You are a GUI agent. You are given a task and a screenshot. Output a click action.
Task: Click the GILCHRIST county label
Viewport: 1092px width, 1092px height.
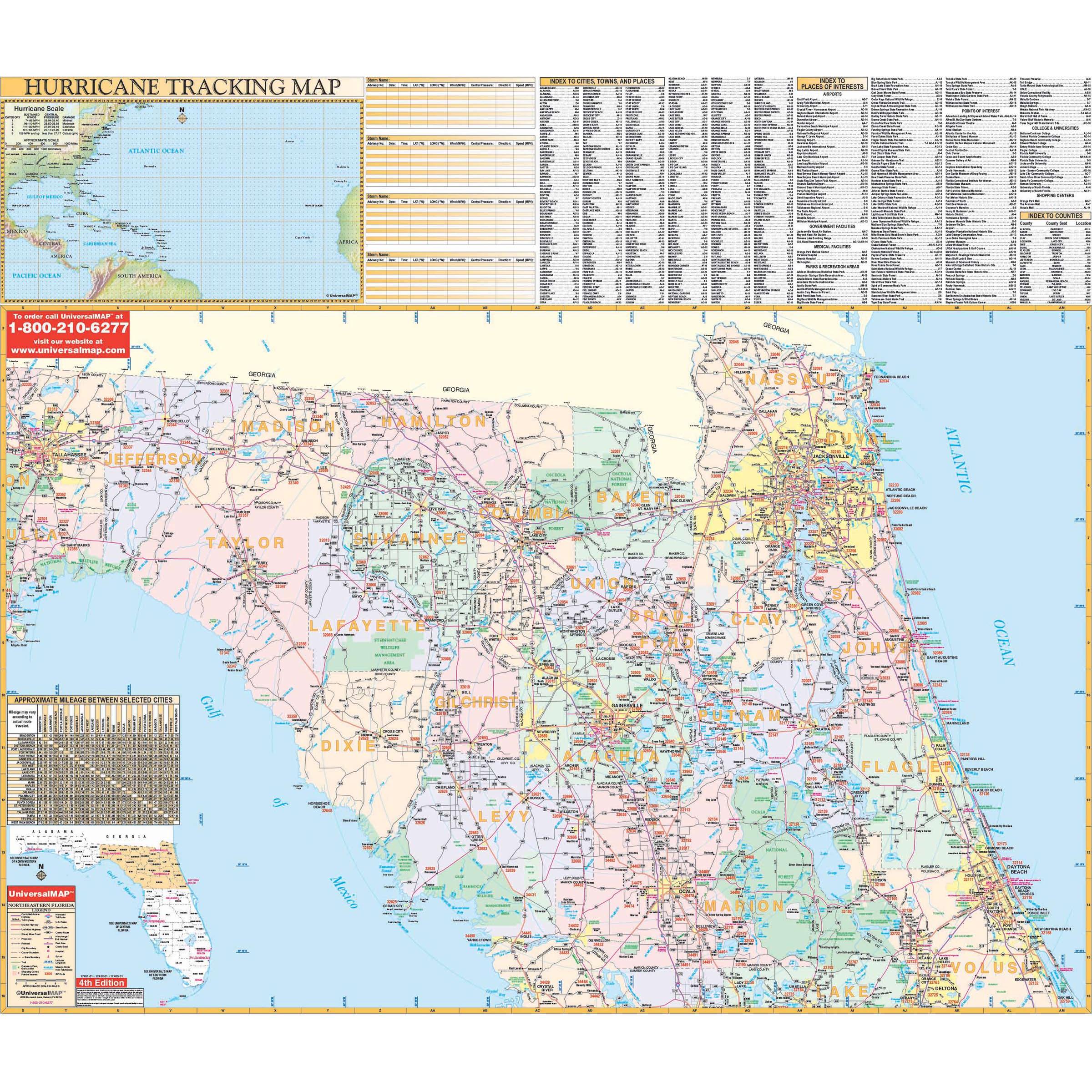point(475,702)
